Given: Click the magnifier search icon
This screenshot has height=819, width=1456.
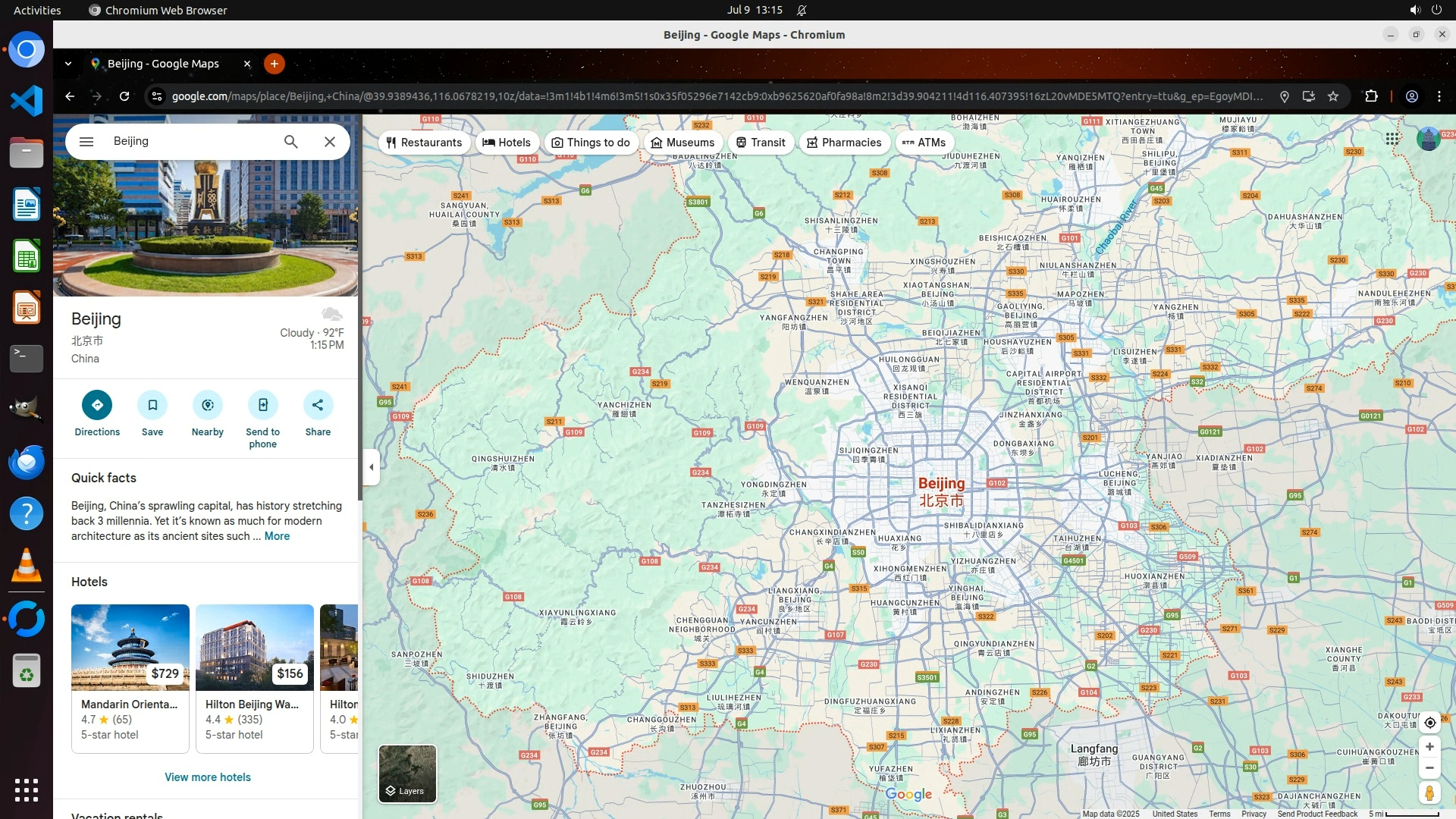Looking at the screenshot, I should click(x=291, y=142).
